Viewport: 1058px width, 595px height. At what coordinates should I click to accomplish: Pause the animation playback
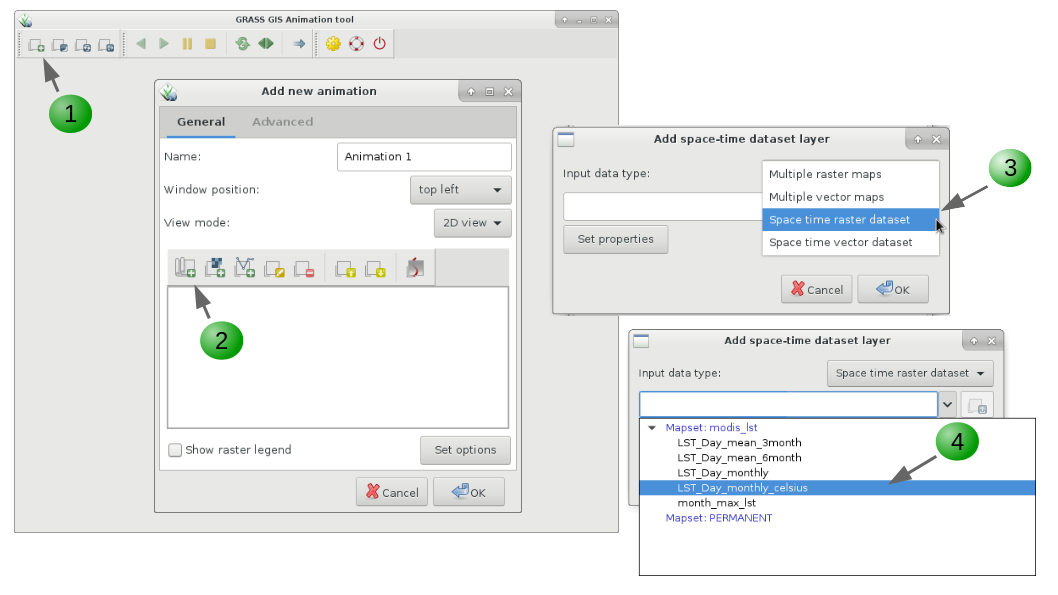[187, 44]
